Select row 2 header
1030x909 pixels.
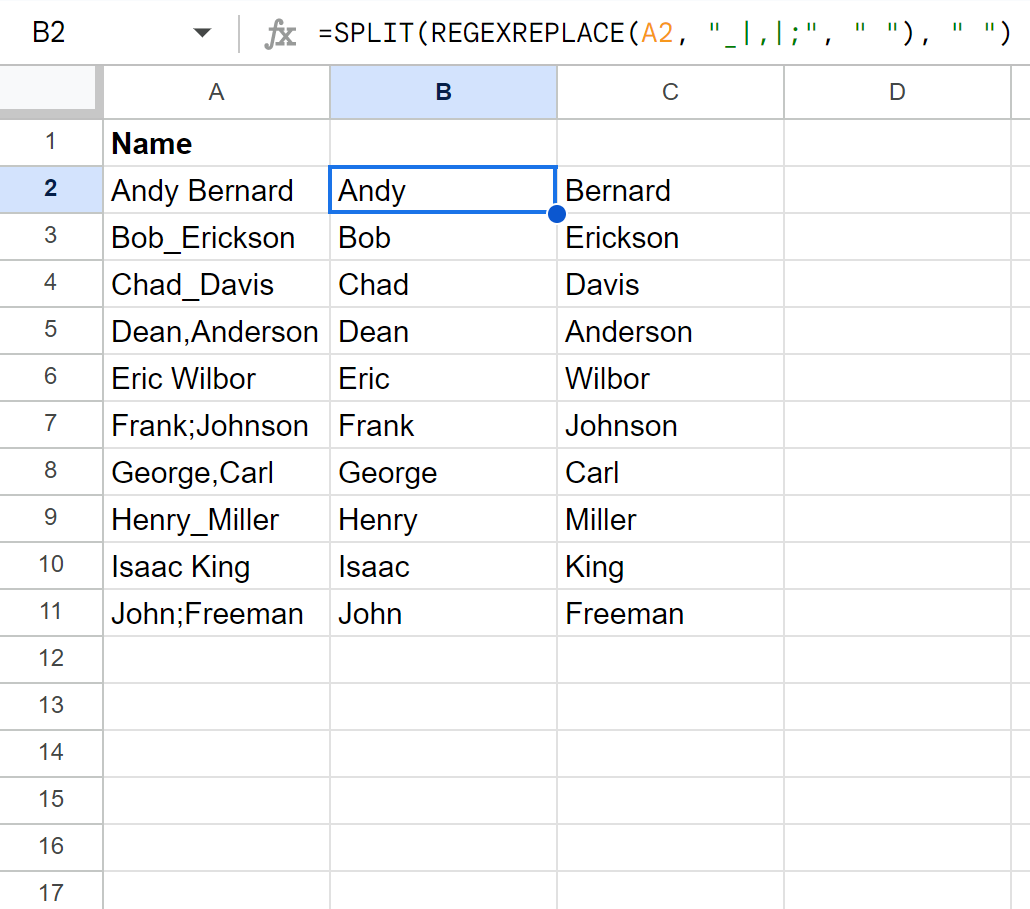pyautogui.click(x=51, y=189)
